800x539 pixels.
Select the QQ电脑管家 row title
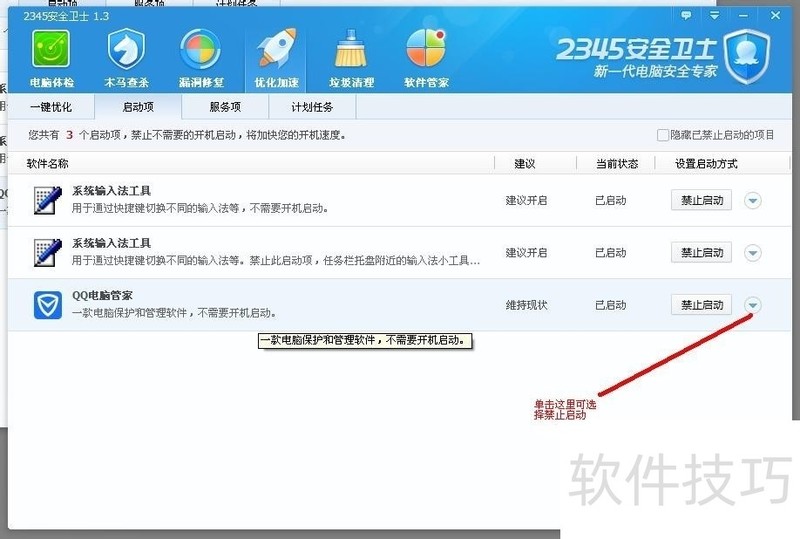pos(102,296)
